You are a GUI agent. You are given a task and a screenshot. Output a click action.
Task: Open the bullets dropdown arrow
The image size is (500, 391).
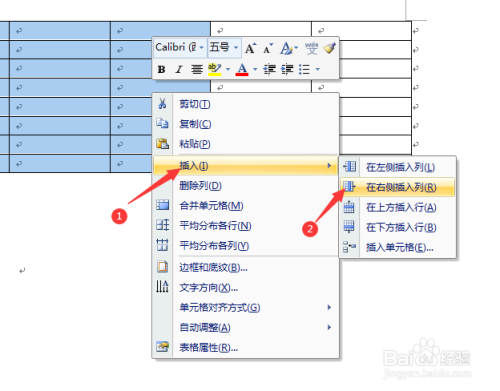[x=318, y=69]
